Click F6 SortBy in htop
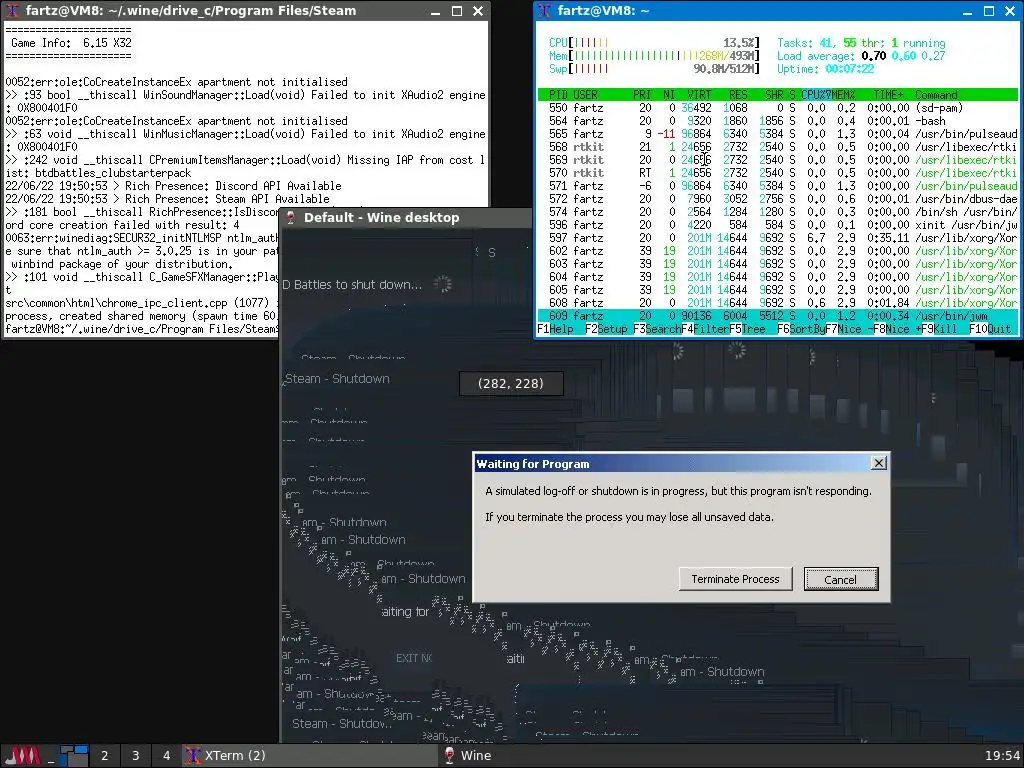The height and width of the screenshot is (768, 1024). [801, 329]
